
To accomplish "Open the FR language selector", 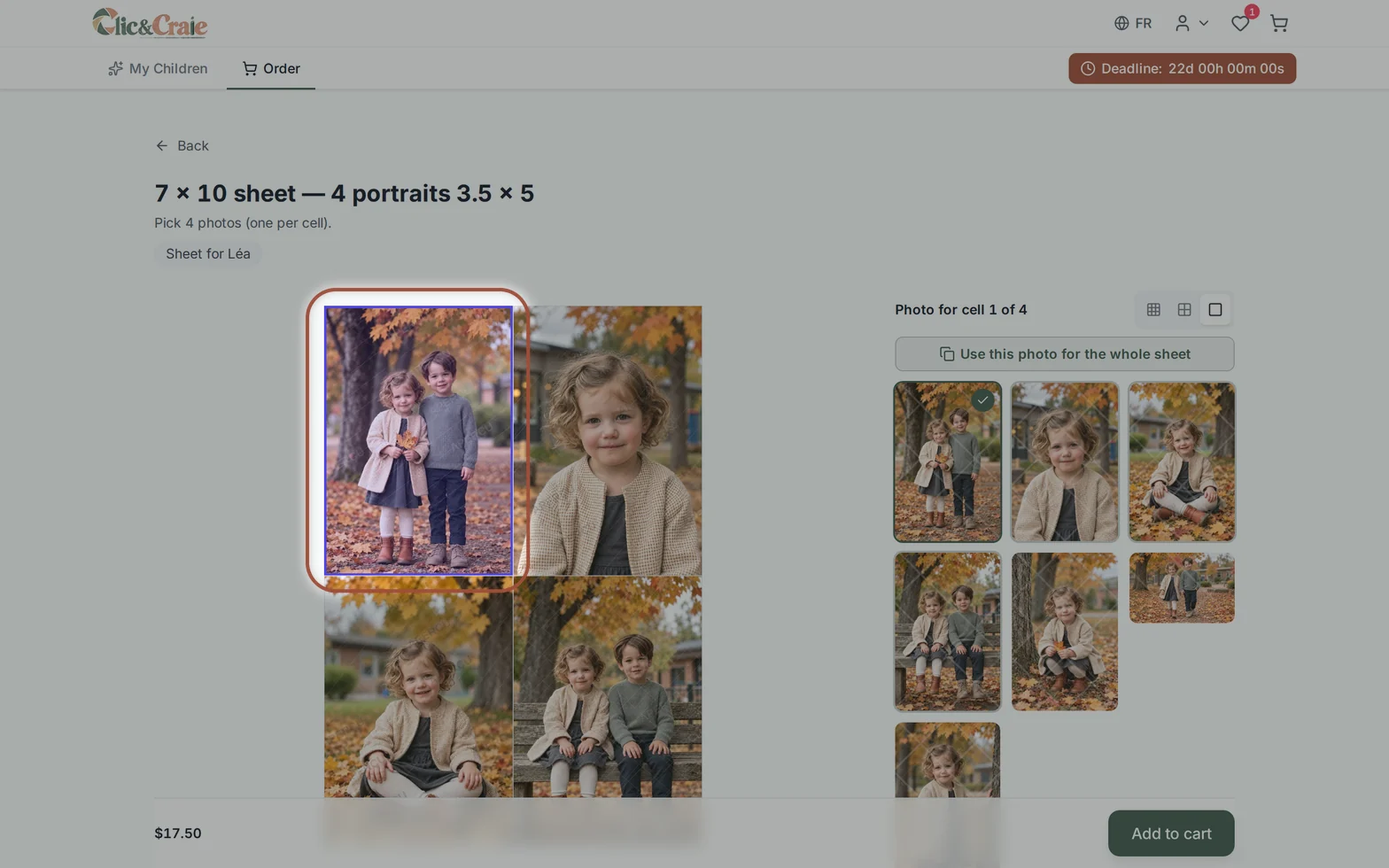I will tap(1133, 23).
